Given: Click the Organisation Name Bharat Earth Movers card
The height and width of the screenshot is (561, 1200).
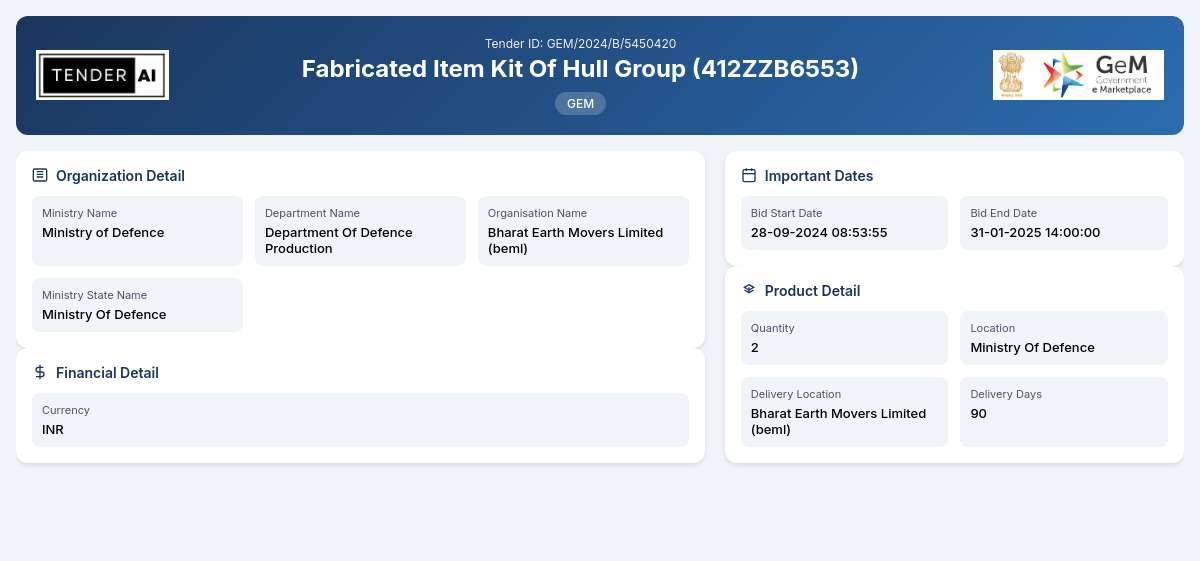Looking at the screenshot, I should click(583, 231).
